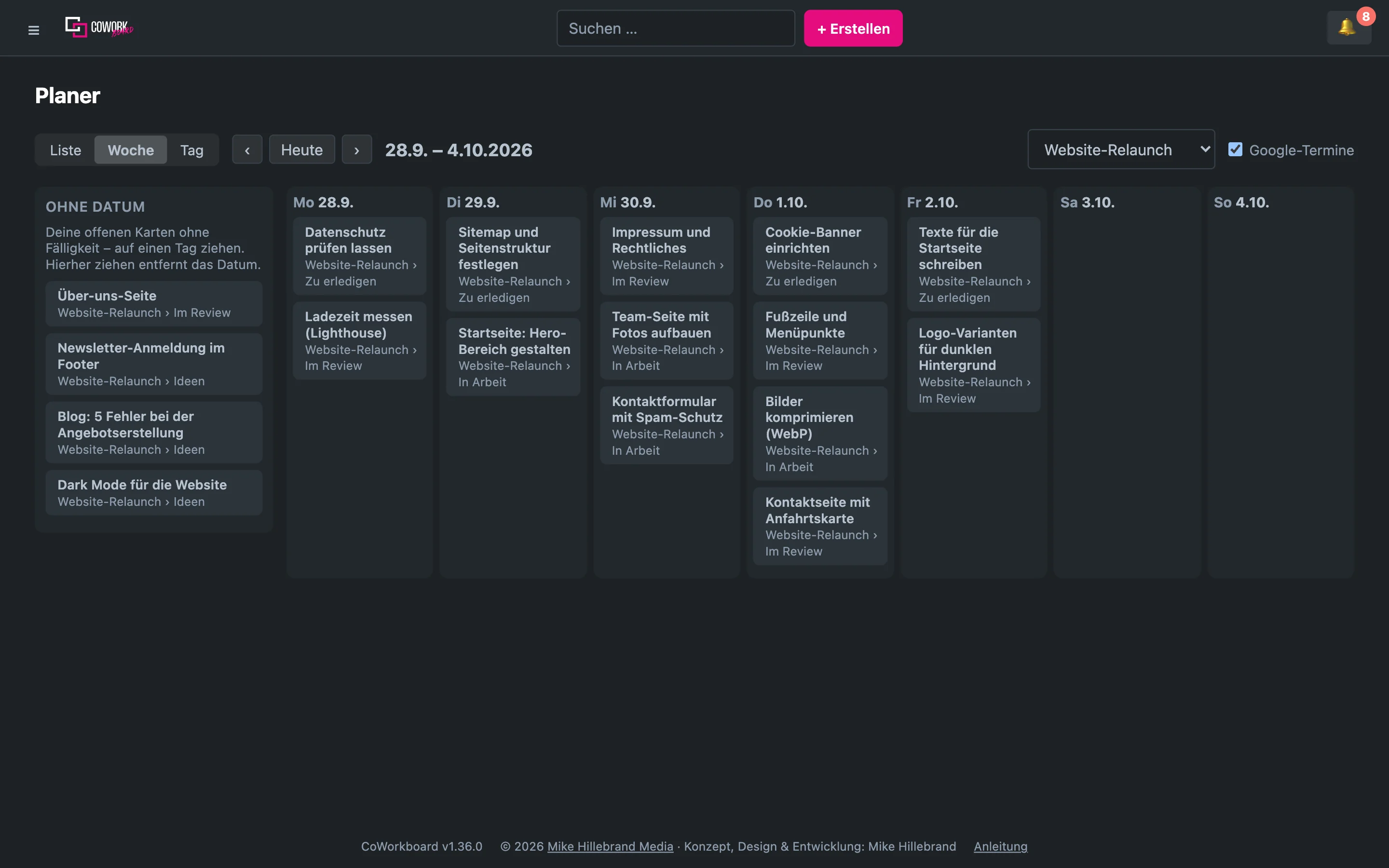Click day header Do 1.10.
Screen dimensions: 1389x868
[x=780, y=202]
